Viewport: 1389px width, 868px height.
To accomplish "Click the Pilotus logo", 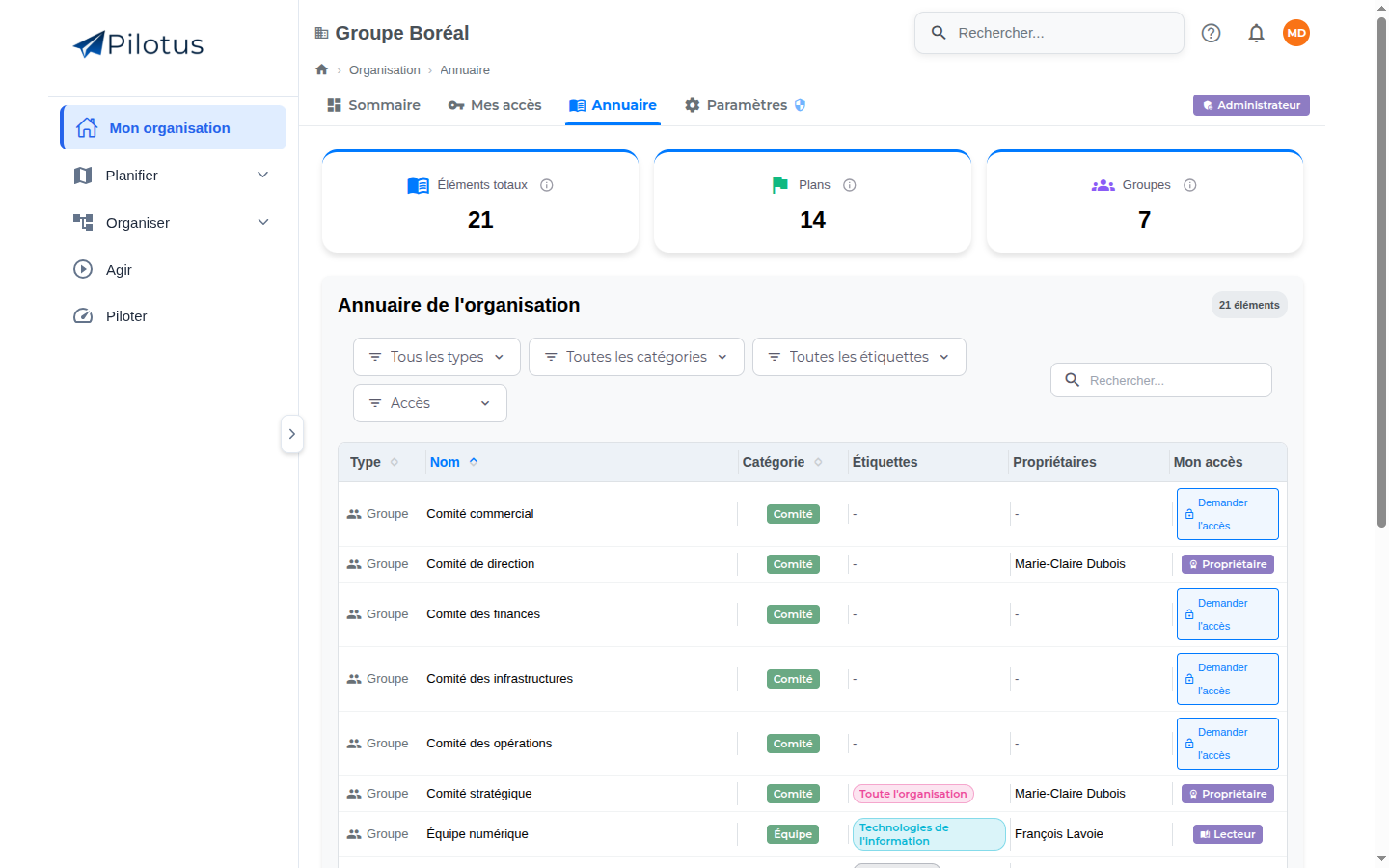I will [138, 44].
